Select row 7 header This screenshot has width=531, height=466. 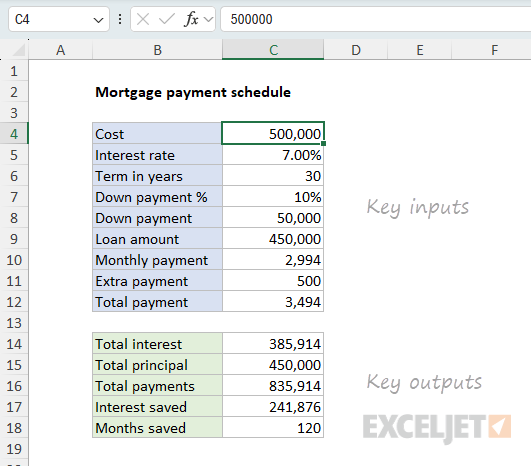[14, 197]
